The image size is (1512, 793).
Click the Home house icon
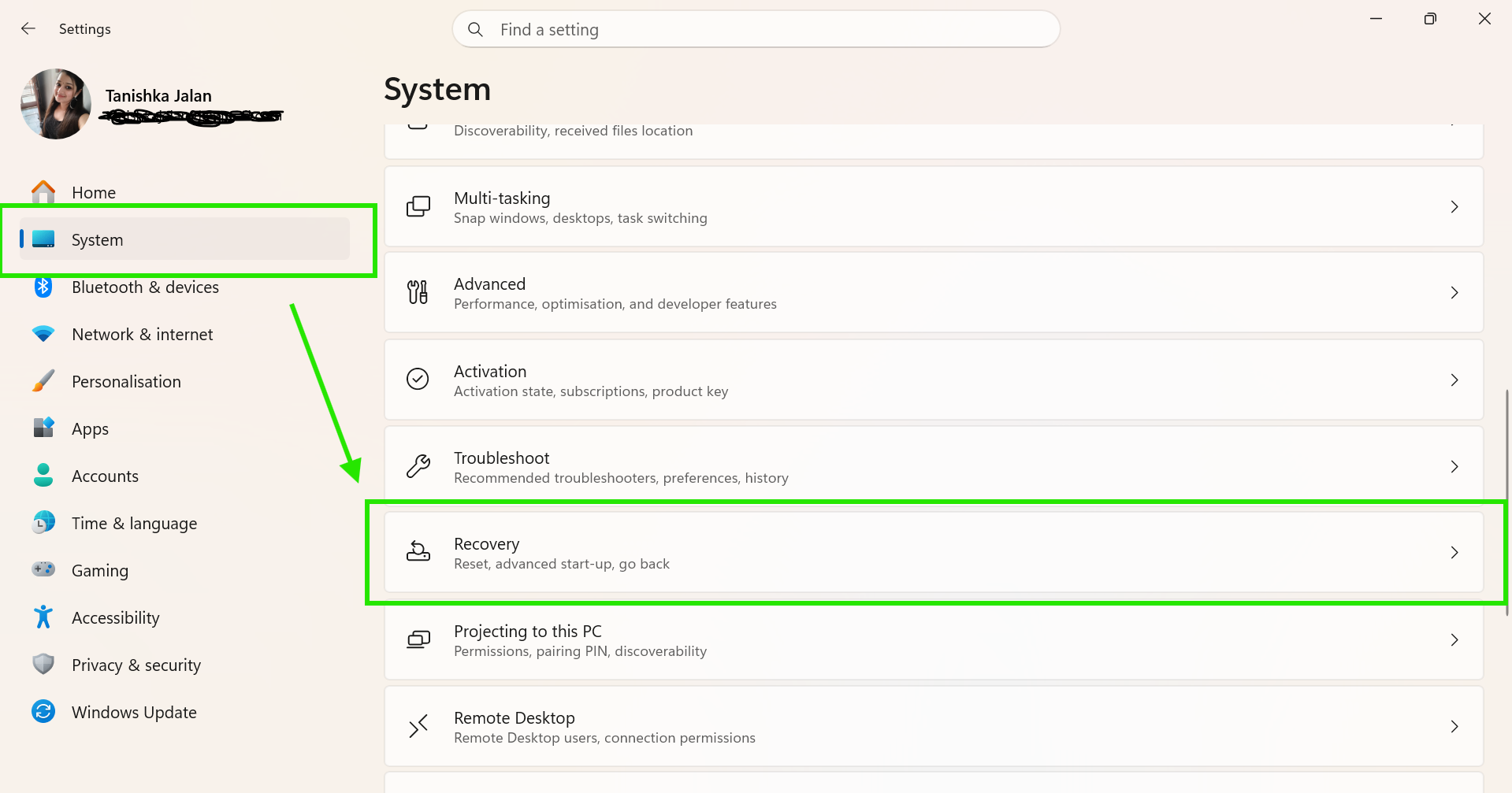pos(43,191)
